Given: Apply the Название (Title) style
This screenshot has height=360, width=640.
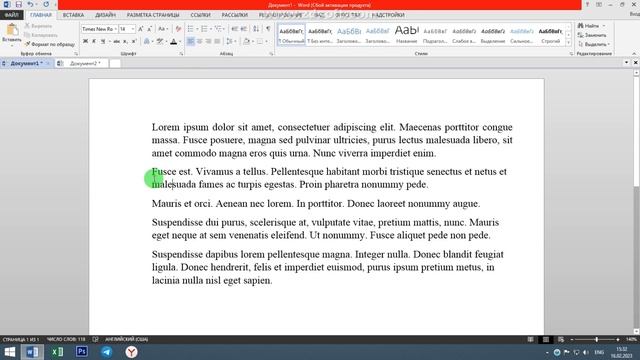Looking at the screenshot, I should 407,35.
